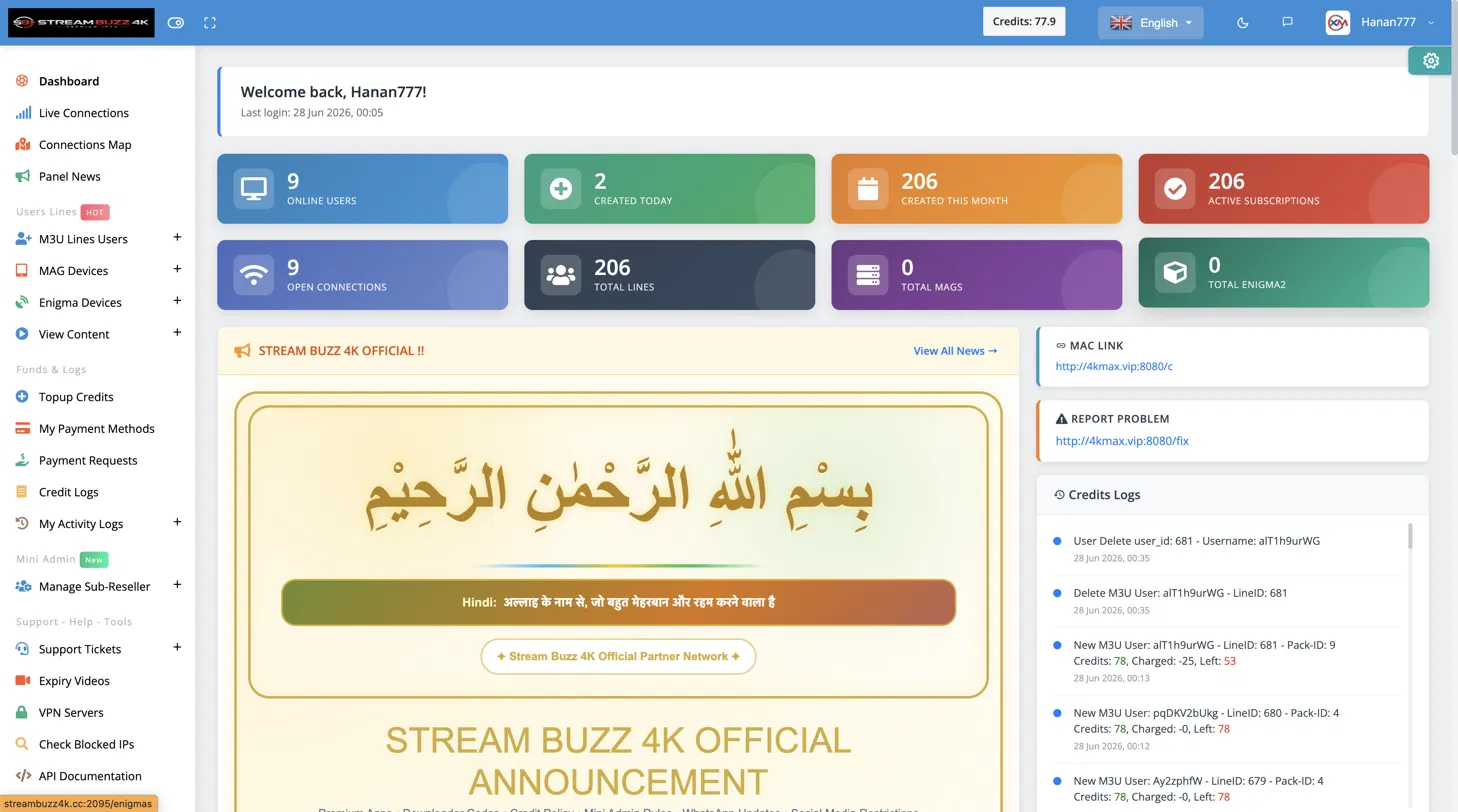This screenshot has height=812, width=1458.
Task: Click the Credits Logs panel scrollbar
Action: pos(1411,536)
